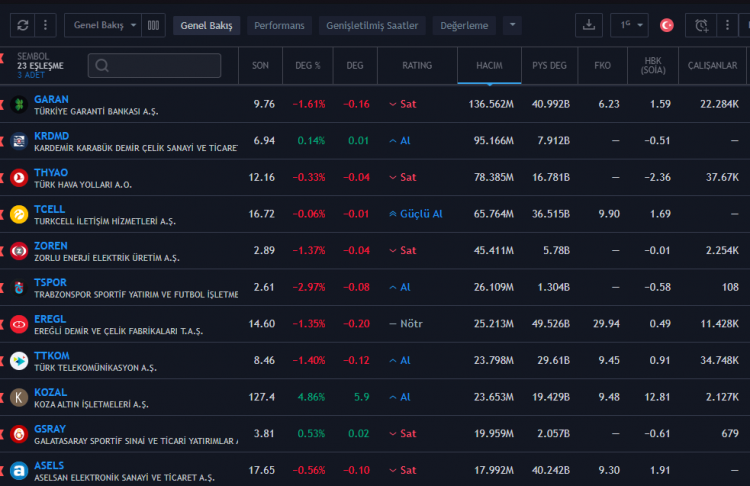Click the GSRAY Galatasaray logo icon

(19, 434)
